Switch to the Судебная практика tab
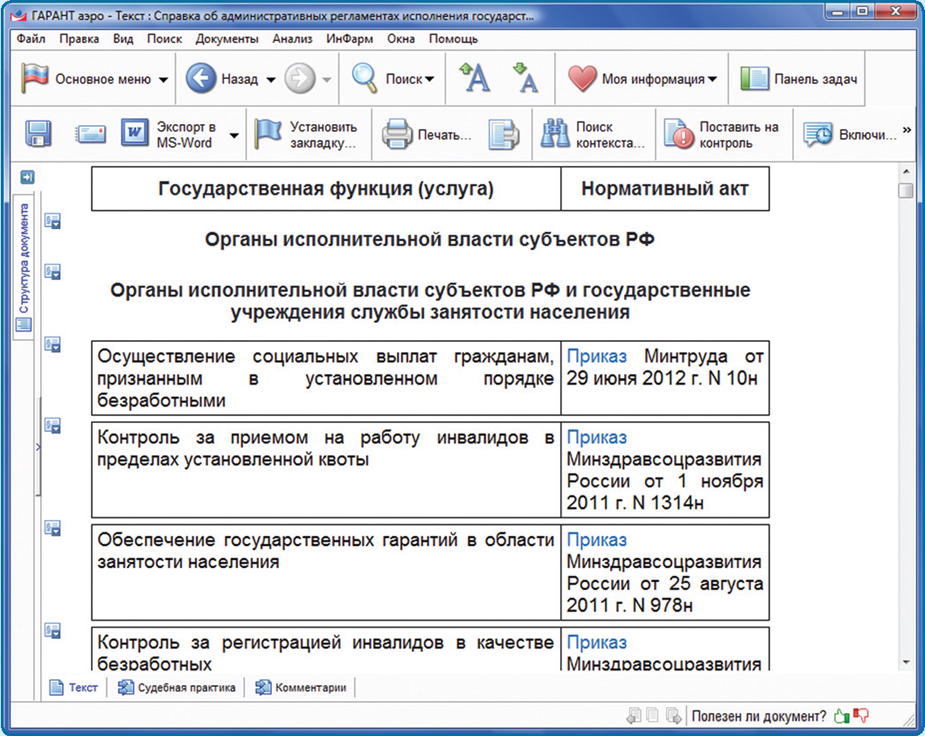Viewport: 925px width, 736px height. tap(177, 687)
